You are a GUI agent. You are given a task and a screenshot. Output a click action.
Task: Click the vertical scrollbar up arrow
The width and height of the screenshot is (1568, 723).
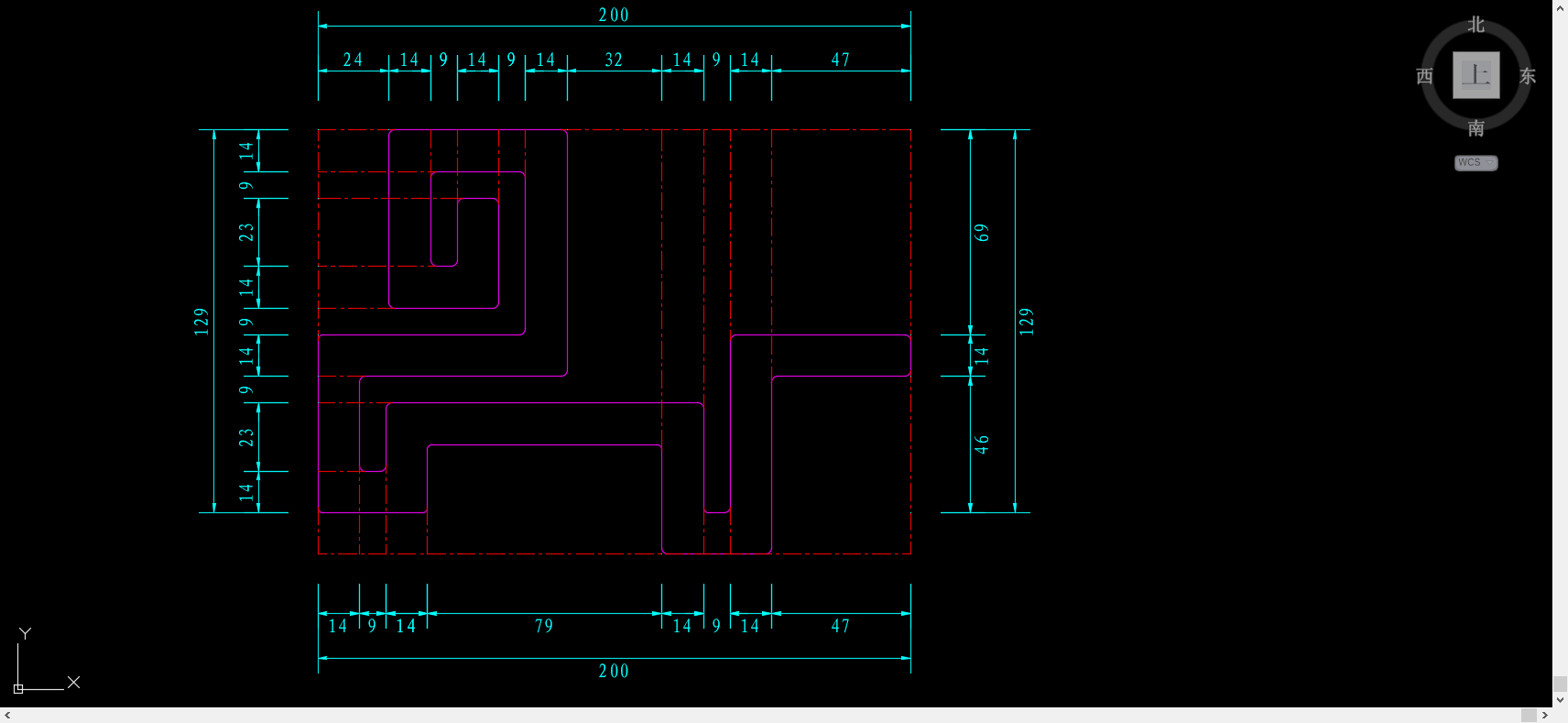click(1560, 7)
